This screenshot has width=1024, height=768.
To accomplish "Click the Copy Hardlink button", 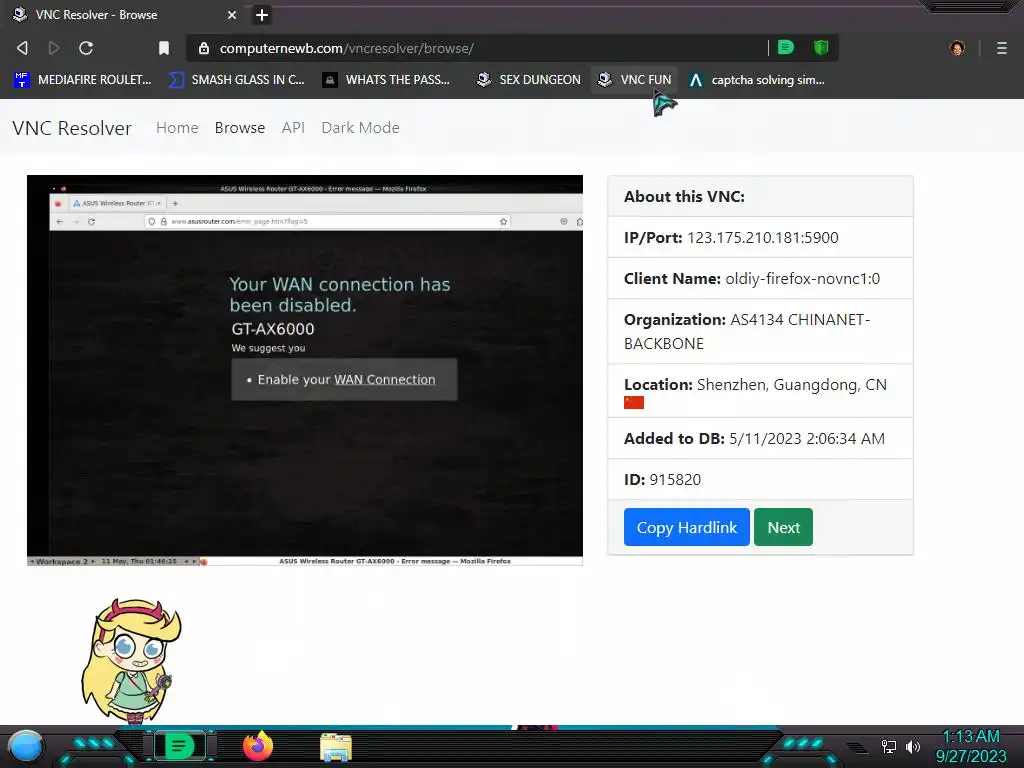I will coord(686,527).
